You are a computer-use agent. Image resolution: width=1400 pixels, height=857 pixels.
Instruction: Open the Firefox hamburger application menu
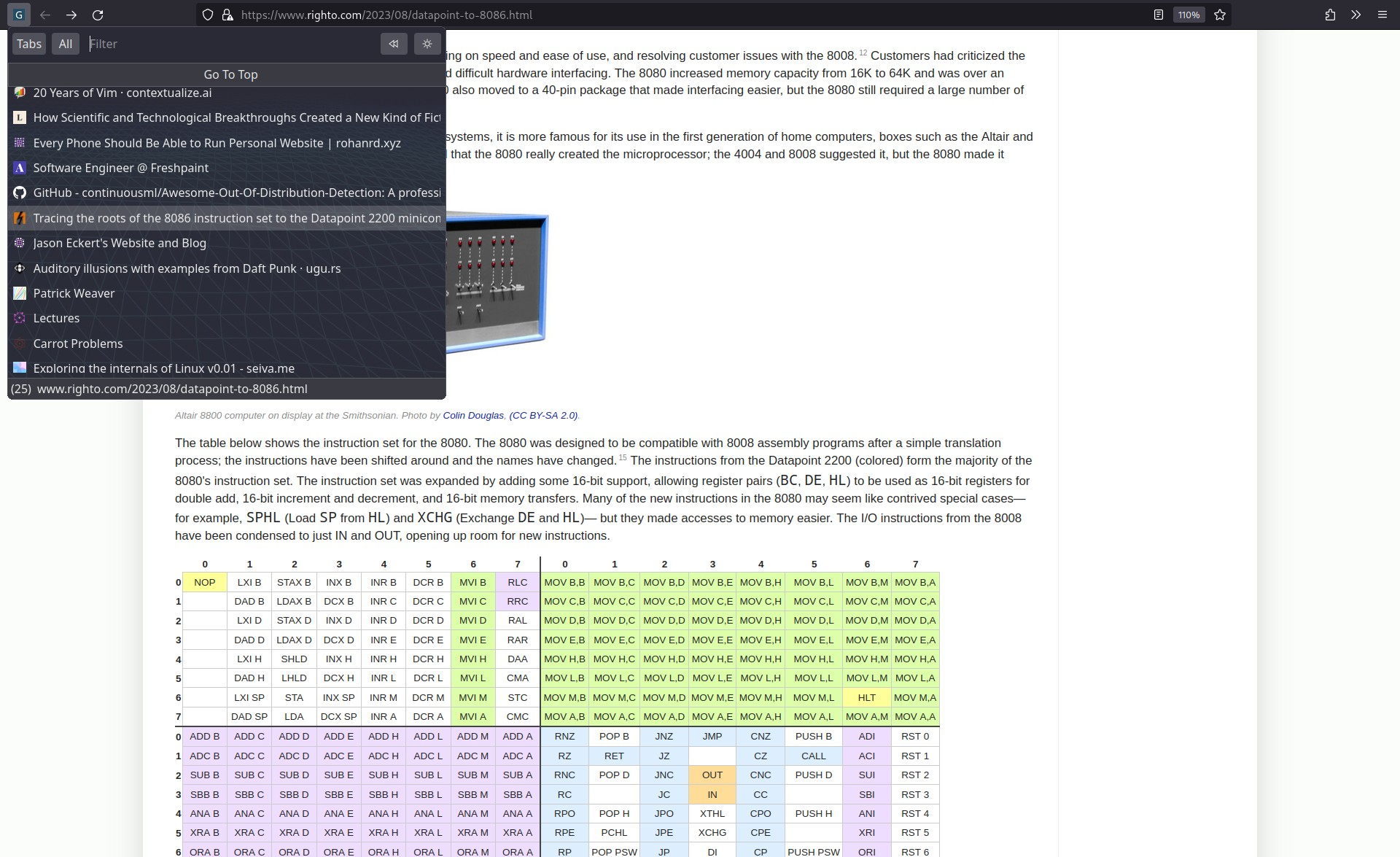[1382, 15]
